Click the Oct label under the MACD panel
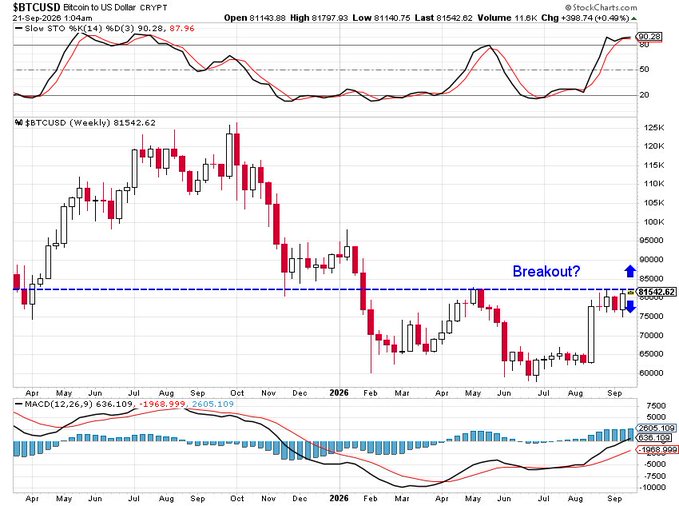This screenshot has height=506, width=679. coord(237,498)
